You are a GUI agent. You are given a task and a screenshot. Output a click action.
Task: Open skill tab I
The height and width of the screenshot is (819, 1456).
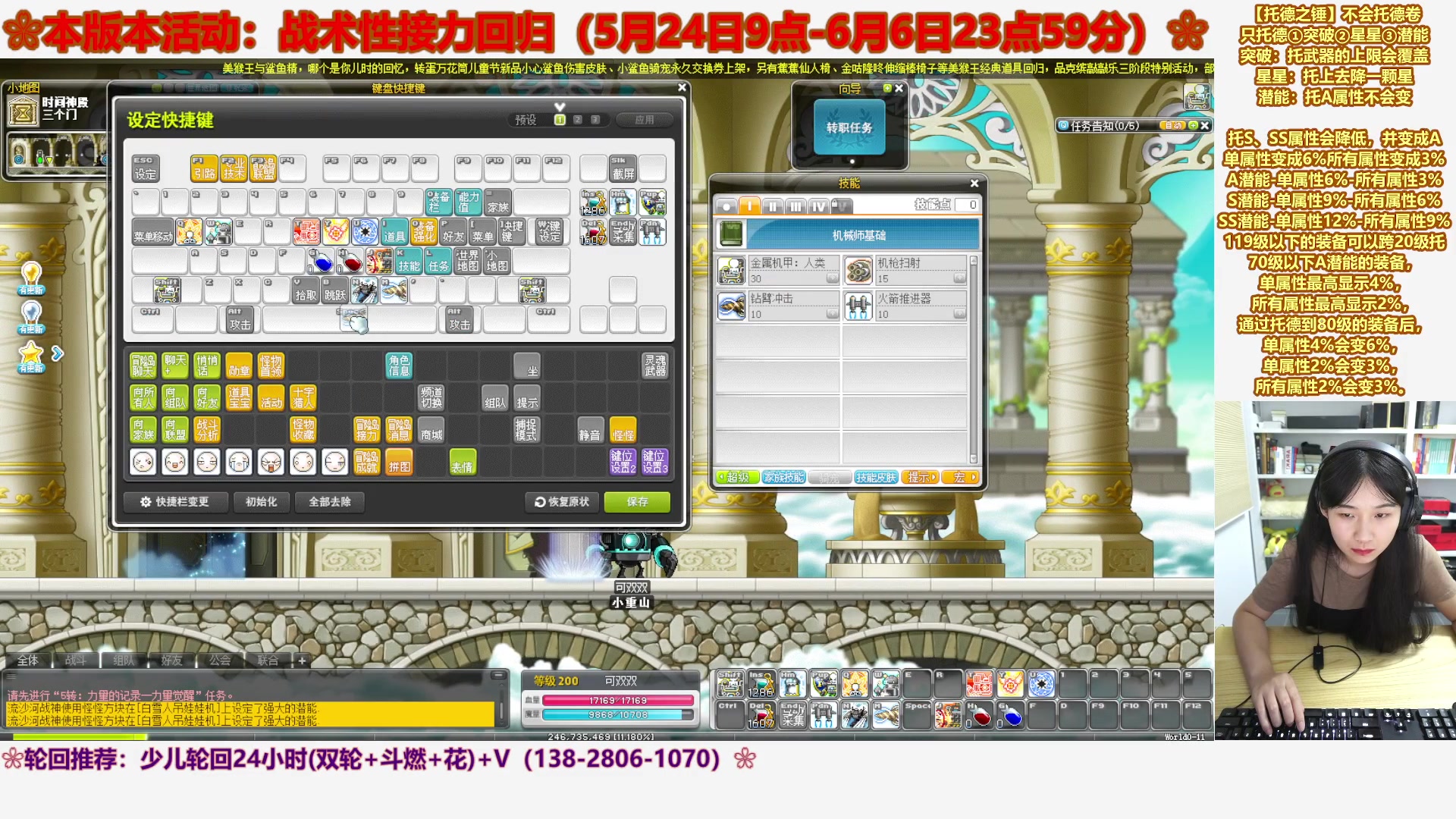(749, 206)
